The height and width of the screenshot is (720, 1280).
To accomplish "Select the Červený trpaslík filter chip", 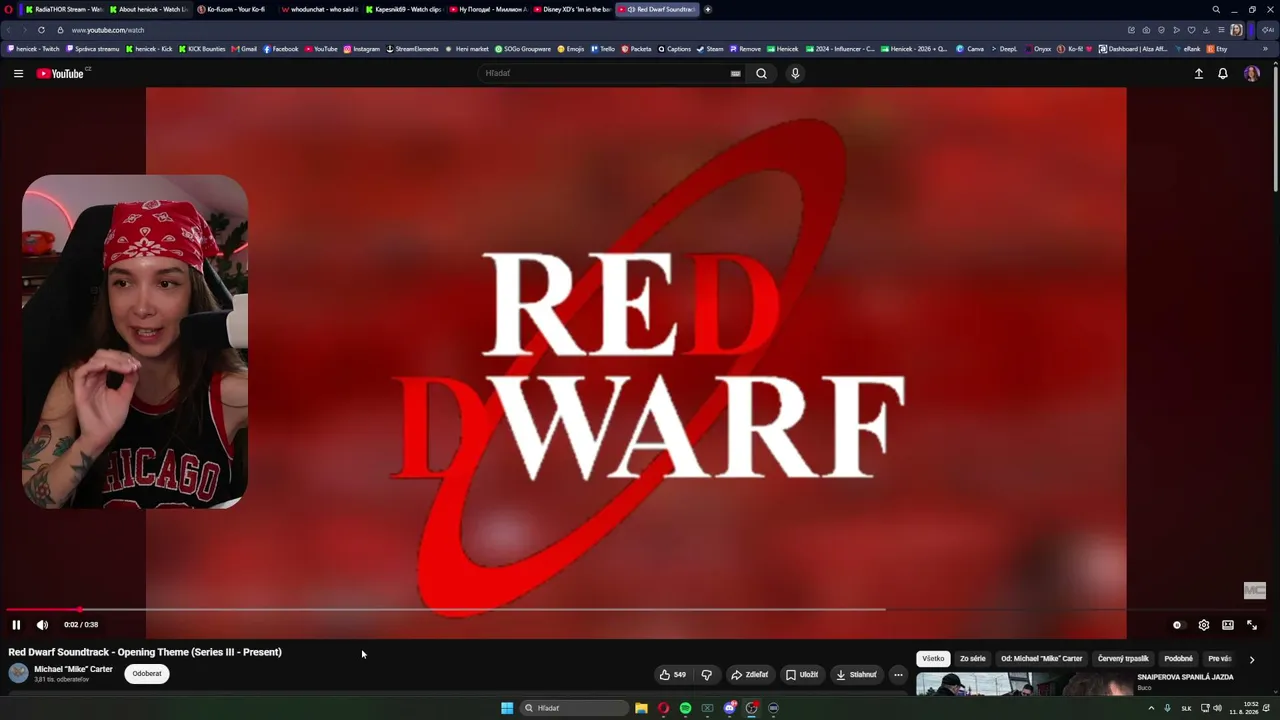I will click(1123, 659).
